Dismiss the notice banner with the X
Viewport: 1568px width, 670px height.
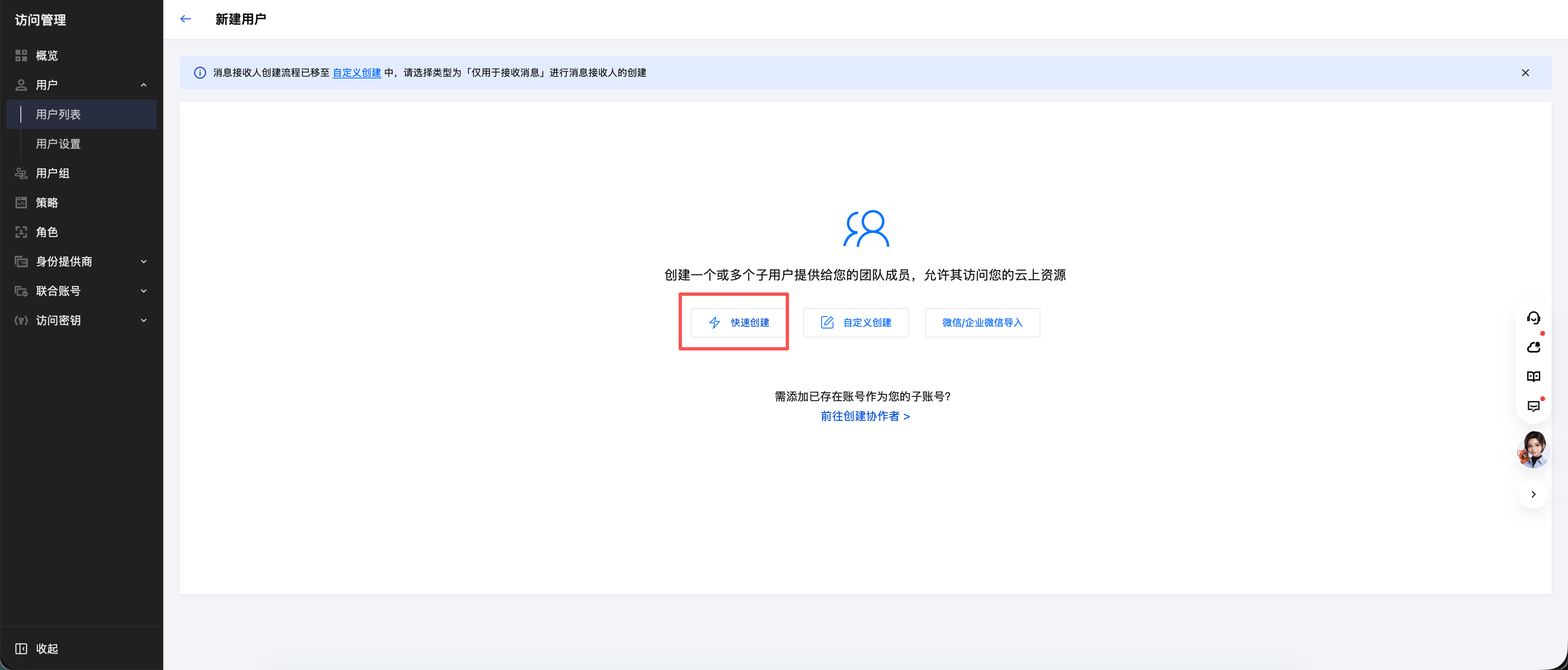click(1526, 72)
